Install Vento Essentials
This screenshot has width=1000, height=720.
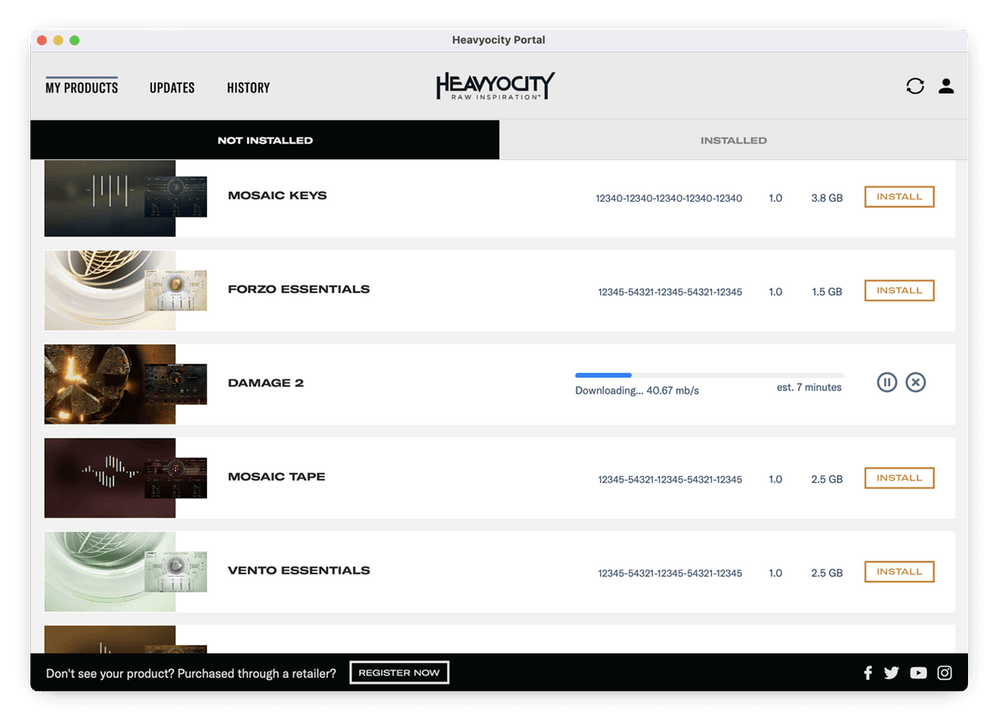[x=898, y=571]
